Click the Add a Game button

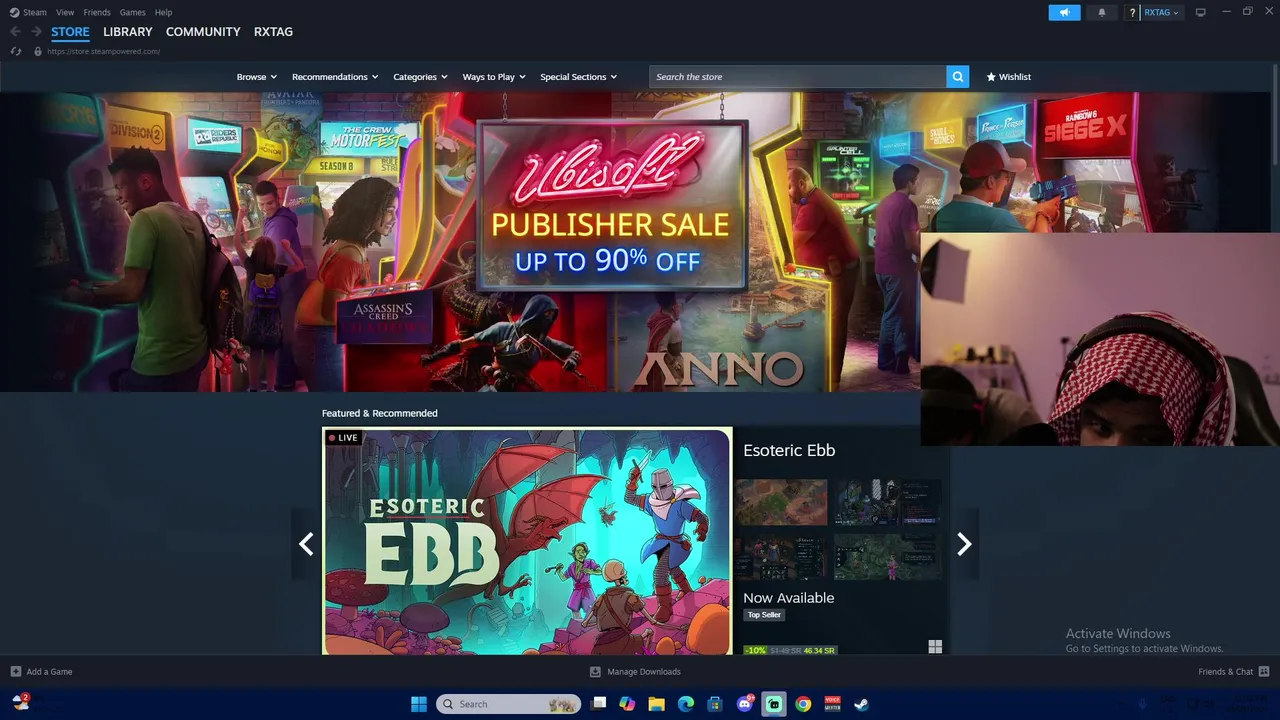pyautogui.click(x=41, y=672)
